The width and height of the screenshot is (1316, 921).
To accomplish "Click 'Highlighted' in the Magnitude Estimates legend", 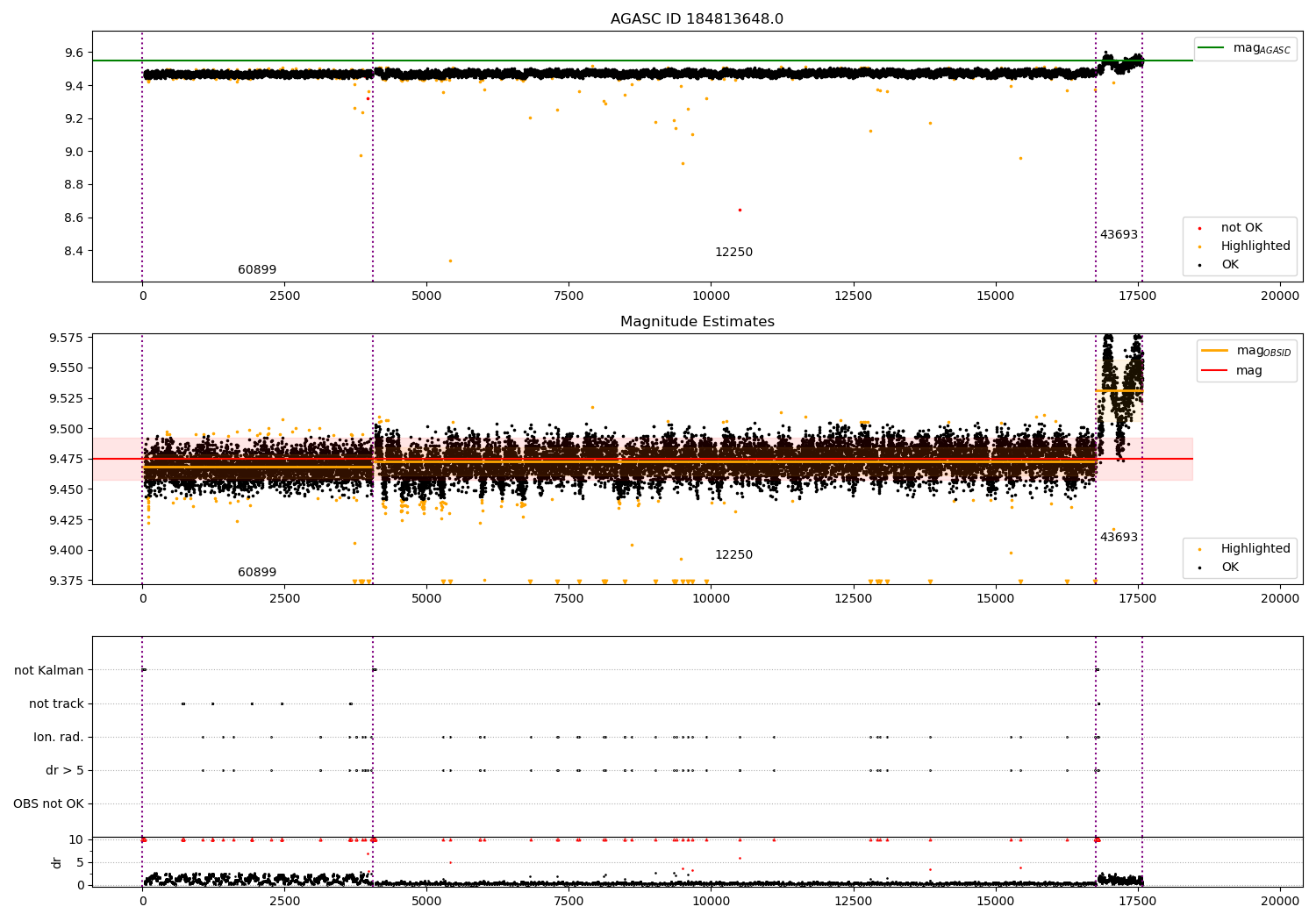I will coord(1255,549).
